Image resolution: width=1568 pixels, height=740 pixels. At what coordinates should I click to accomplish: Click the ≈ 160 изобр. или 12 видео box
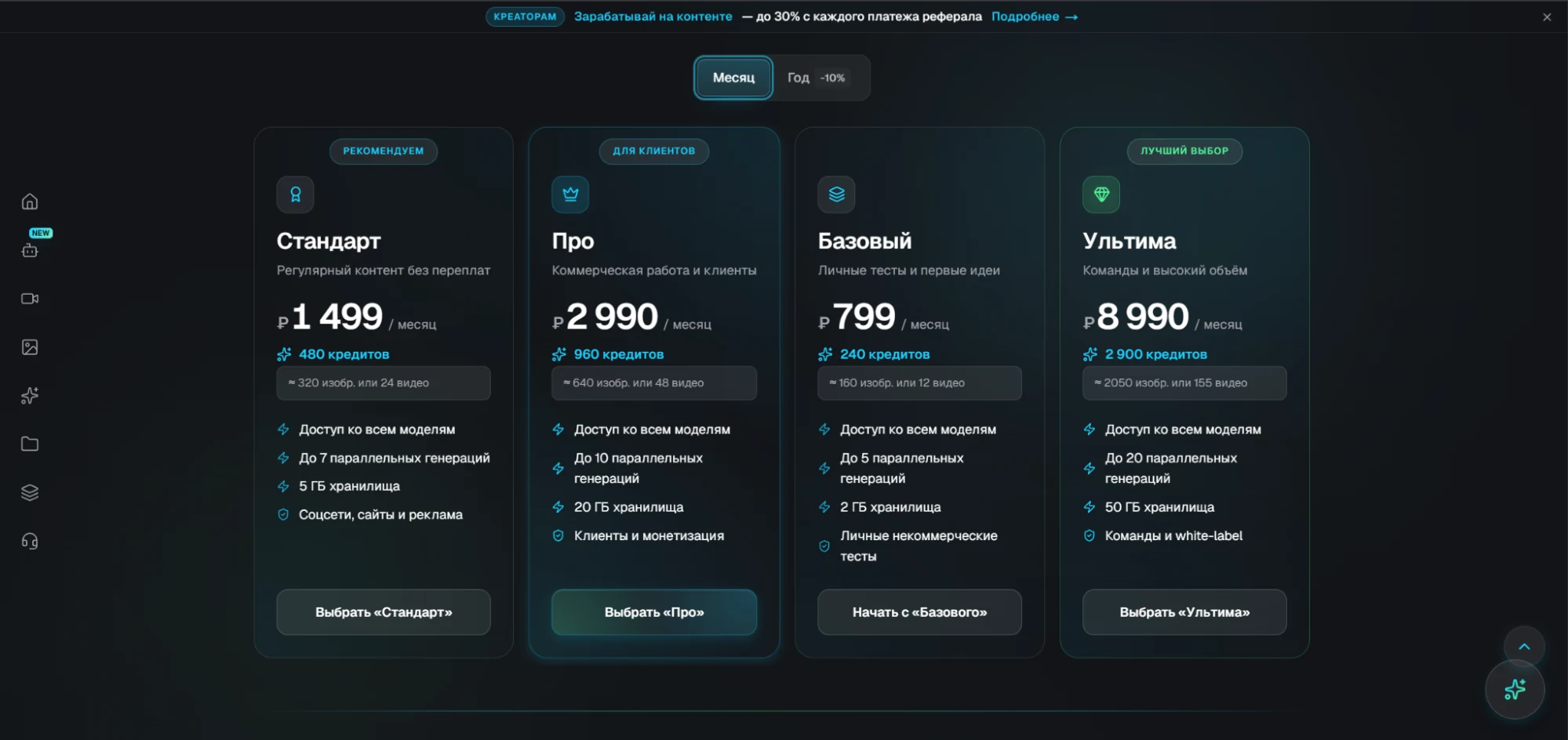coord(919,383)
